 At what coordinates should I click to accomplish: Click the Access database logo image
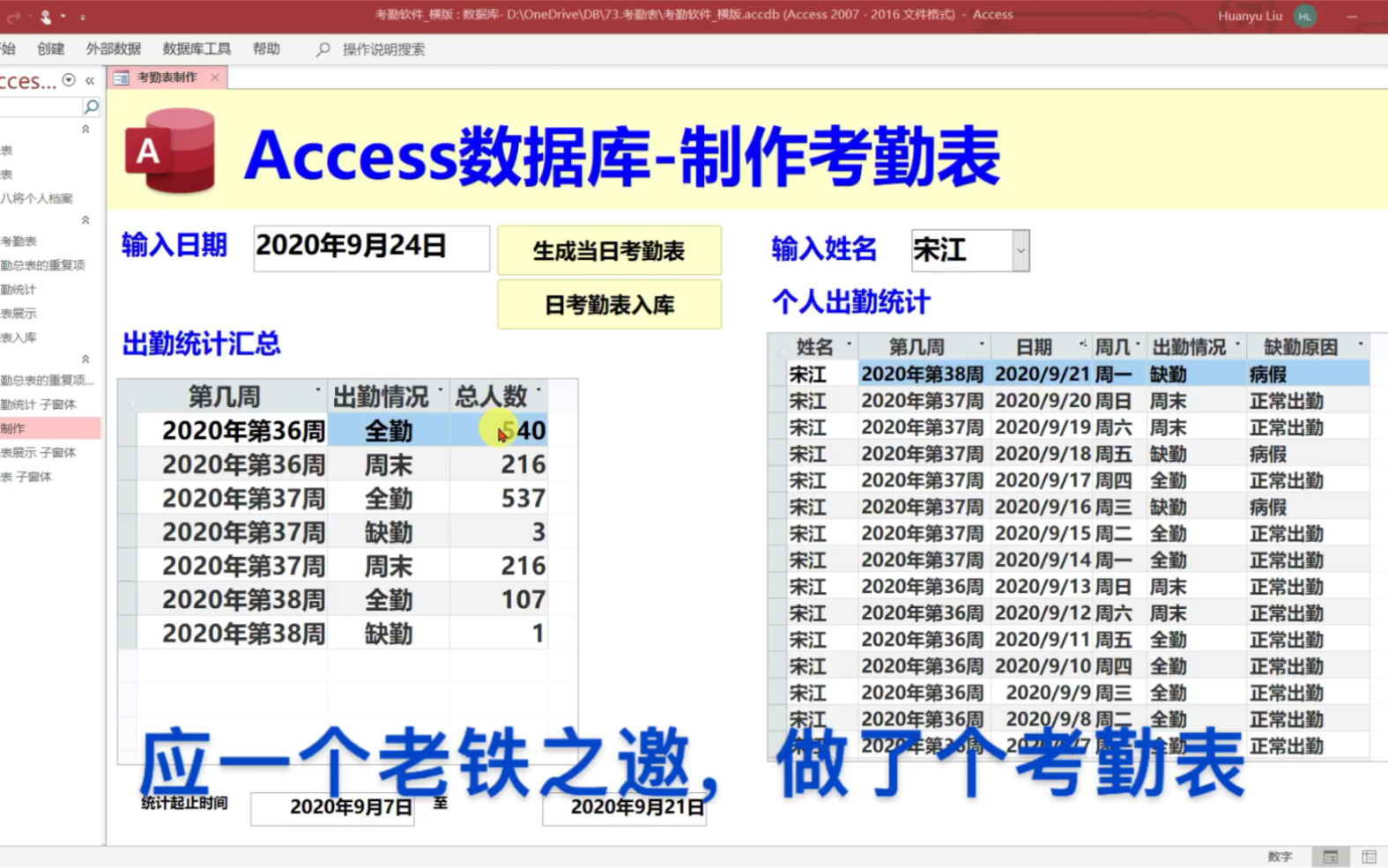(170, 151)
